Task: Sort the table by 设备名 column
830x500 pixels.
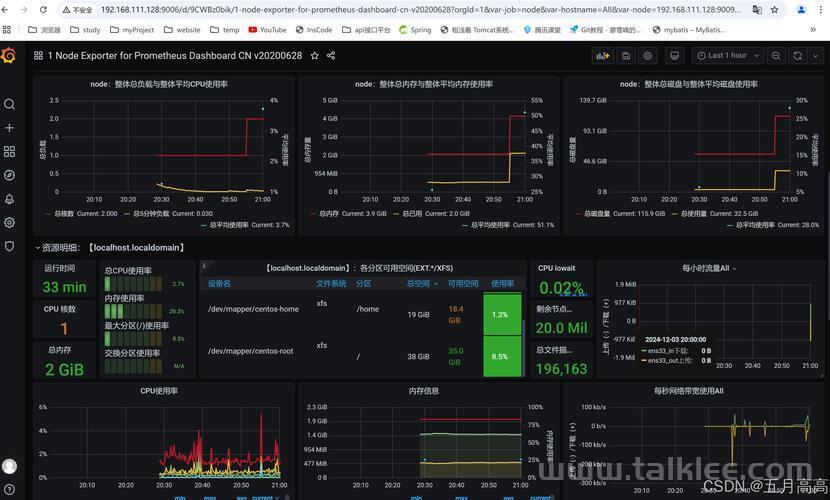Action: point(219,284)
